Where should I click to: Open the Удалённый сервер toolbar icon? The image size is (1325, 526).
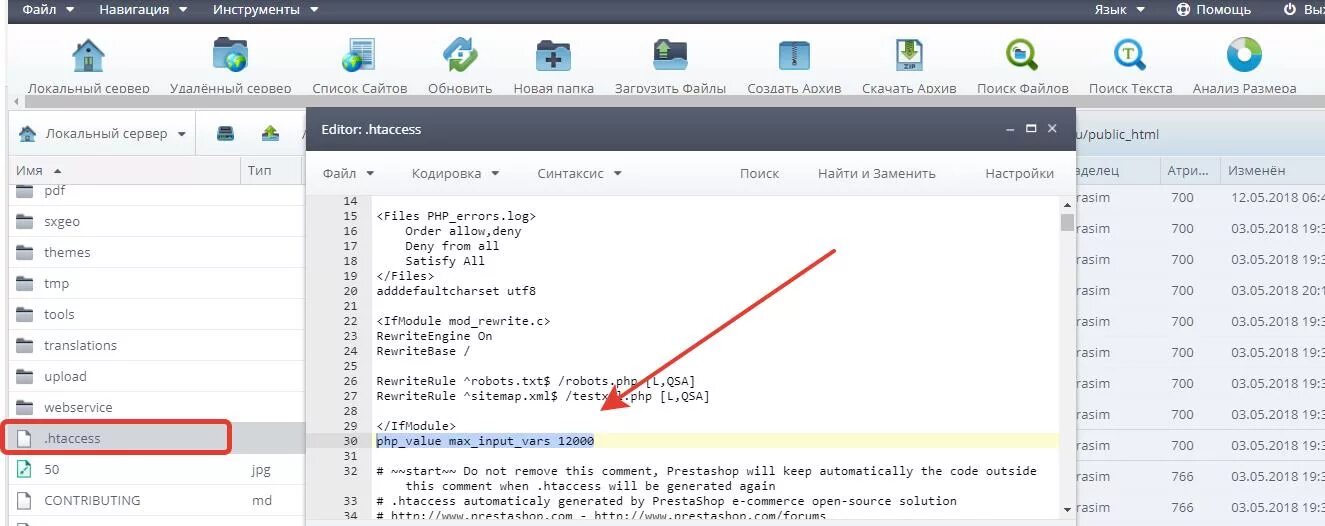tap(230, 54)
